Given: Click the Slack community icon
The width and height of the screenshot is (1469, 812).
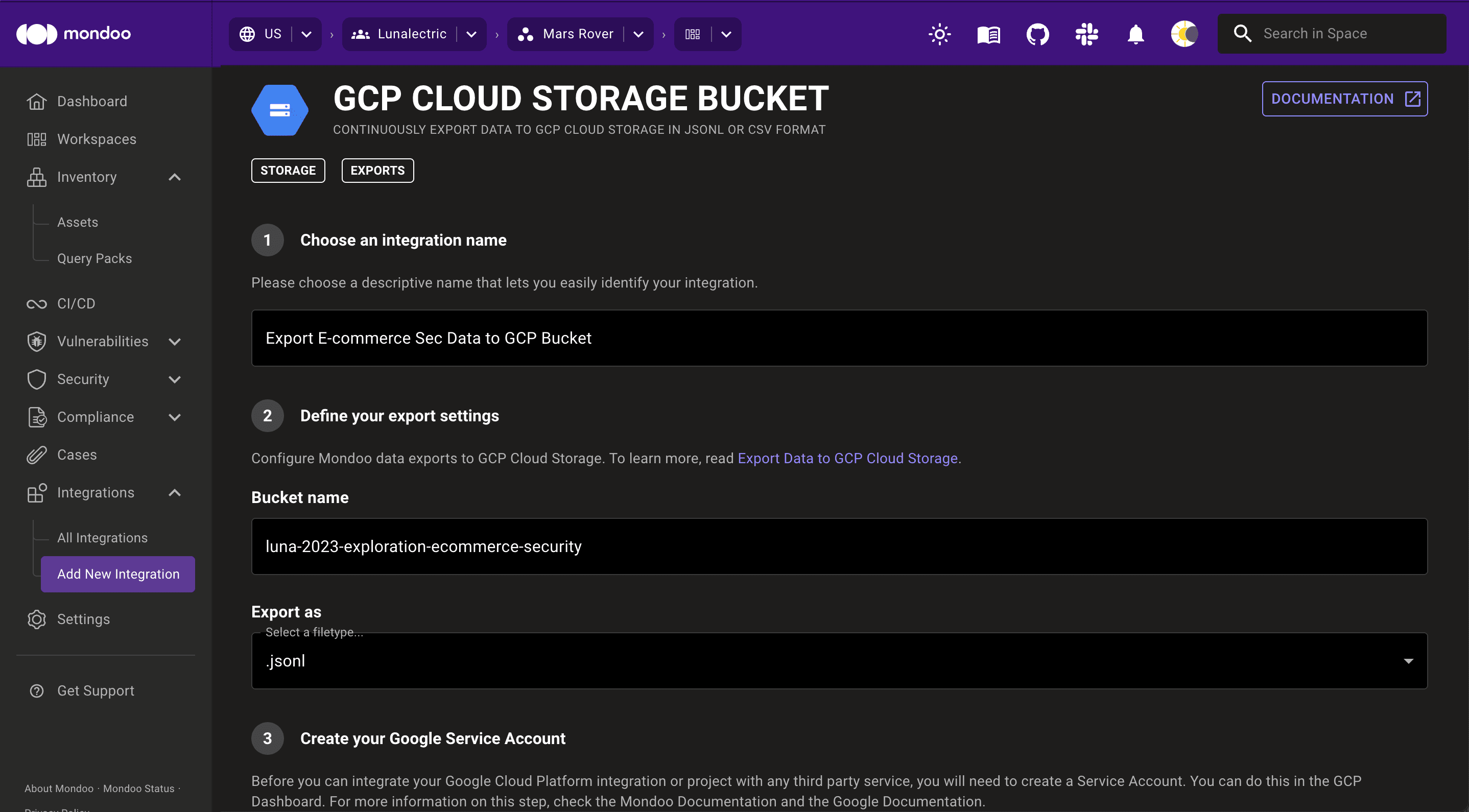Looking at the screenshot, I should pos(1086,34).
